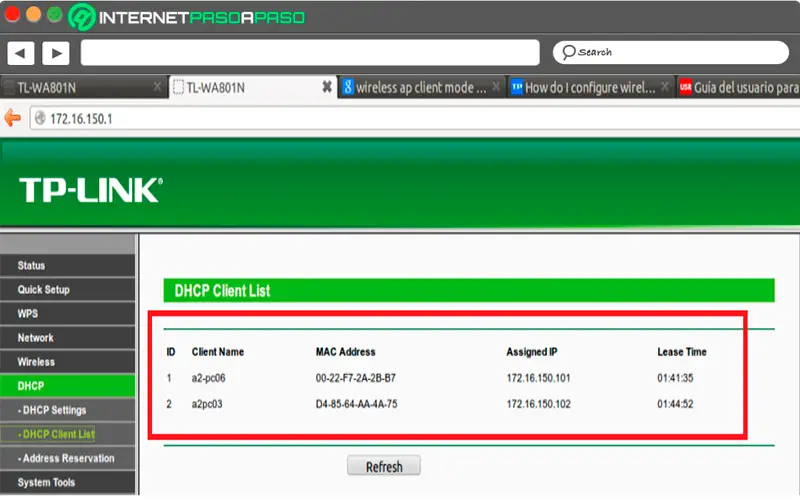The height and width of the screenshot is (500, 800).
Task: Close the active TL-WA801N tab
Action: [x=327, y=87]
